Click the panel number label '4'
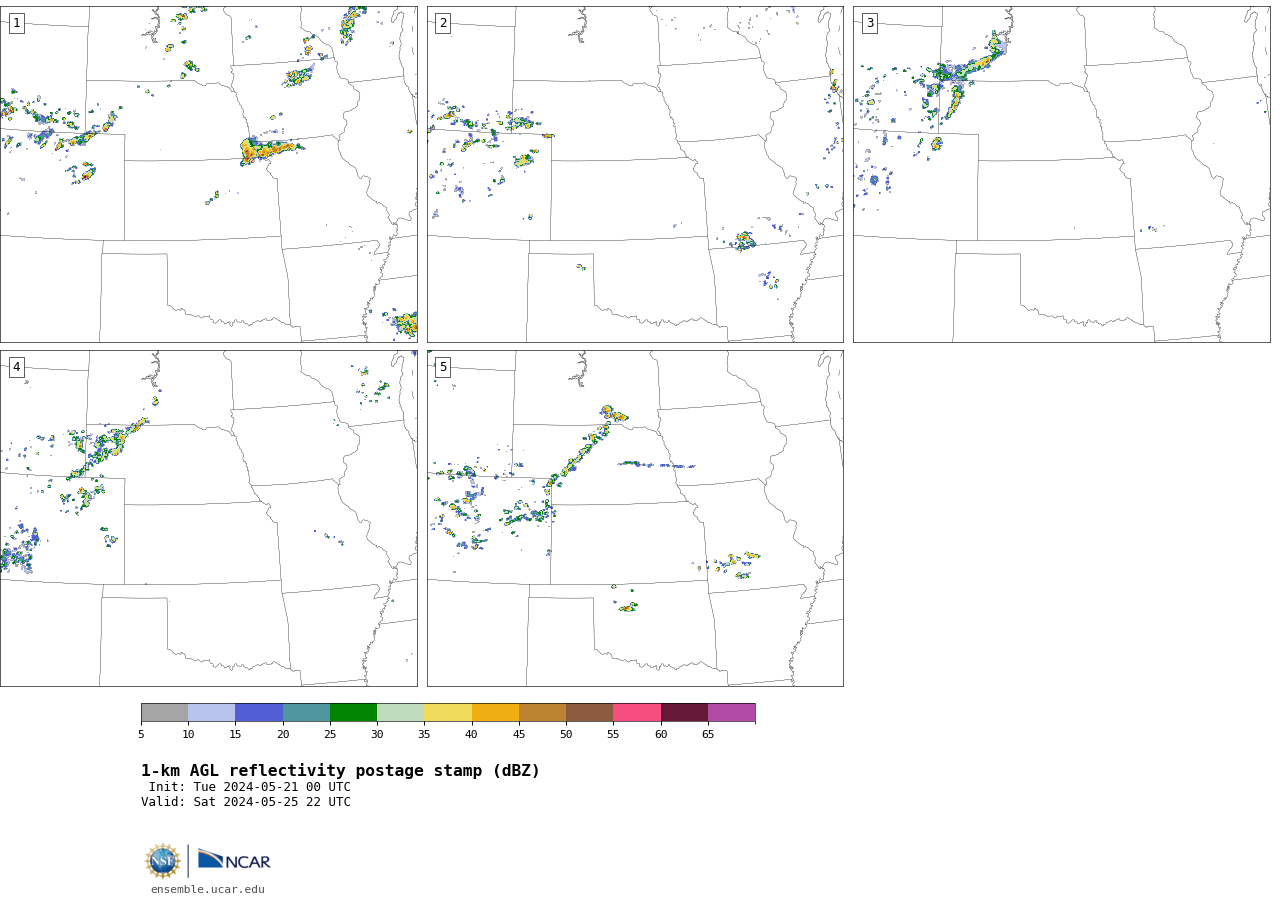Screen dimensions: 1280x901 point(16,367)
